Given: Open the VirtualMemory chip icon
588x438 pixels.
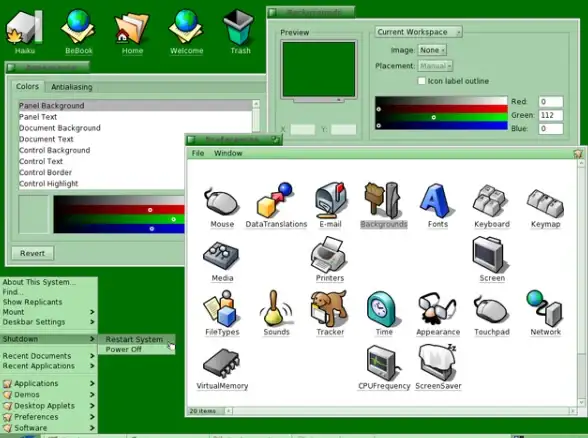Looking at the screenshot, I should pyautogui.click(x=221, y=363).
